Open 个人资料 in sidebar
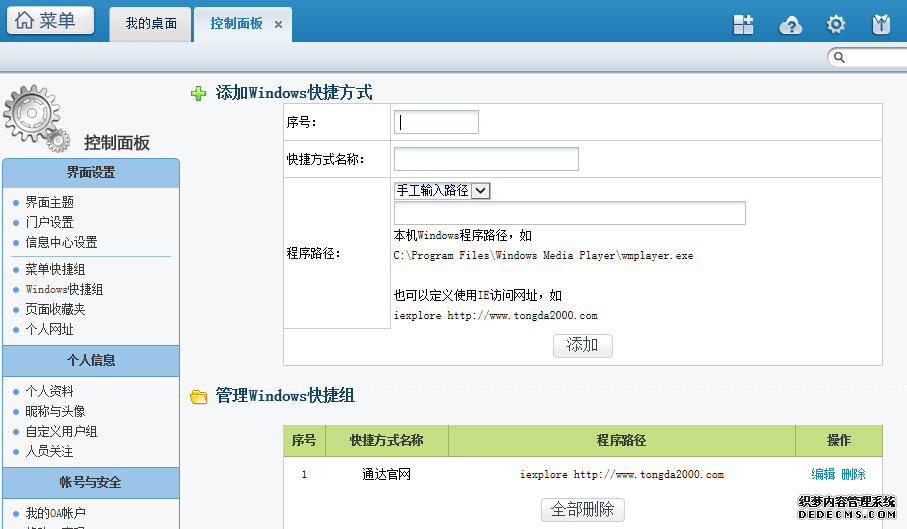Image resolution: width=907 pixels, height=529 pixels. (49, 391)
